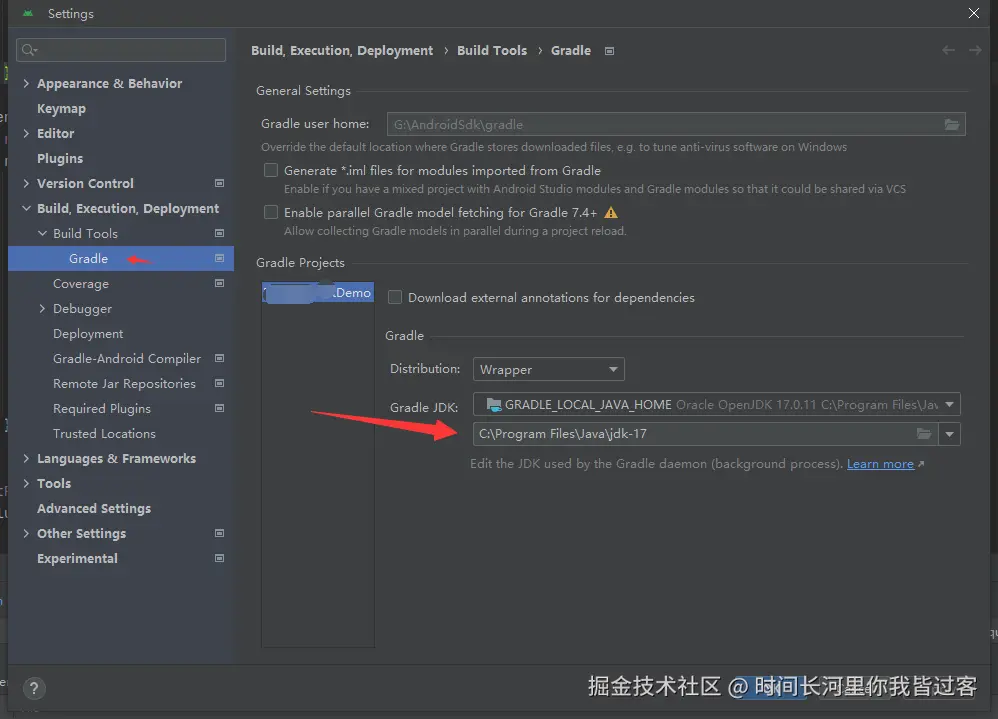
Task: Expand the Tools section
Action: pos(26,484)
